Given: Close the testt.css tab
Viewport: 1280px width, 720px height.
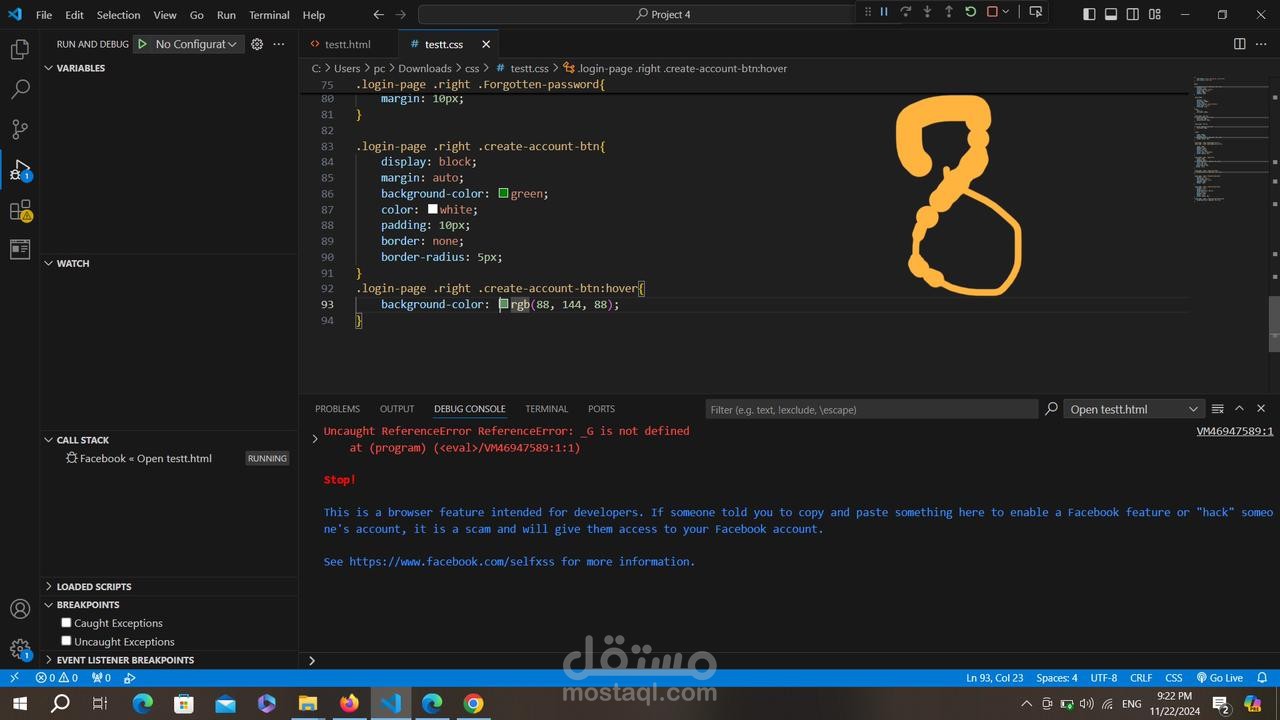Looking at the screenshot, I should [x=486, y=44].
